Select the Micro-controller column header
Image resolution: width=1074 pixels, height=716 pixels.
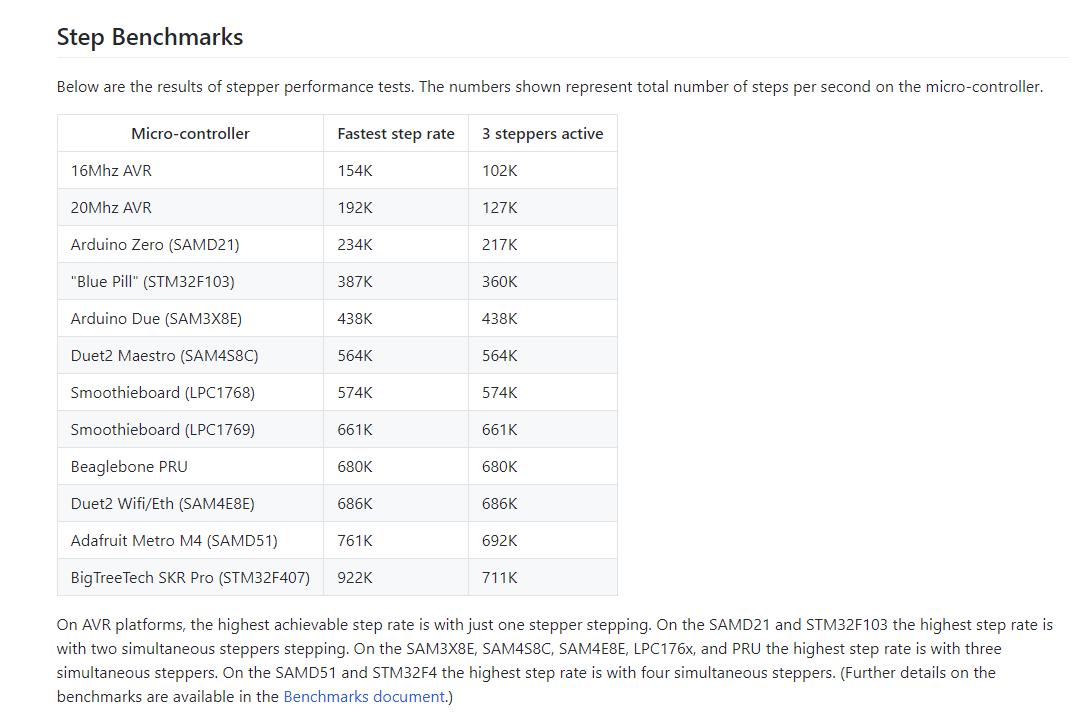click(x=190, y=134)
